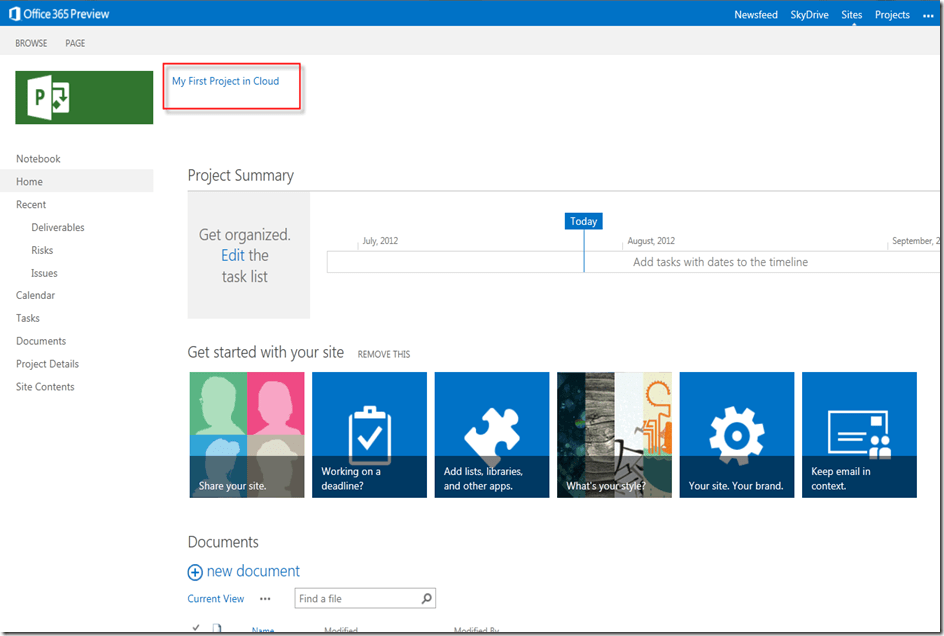
Task: Open the ellipsis menu in top navigation
Action: coord(928,15)
